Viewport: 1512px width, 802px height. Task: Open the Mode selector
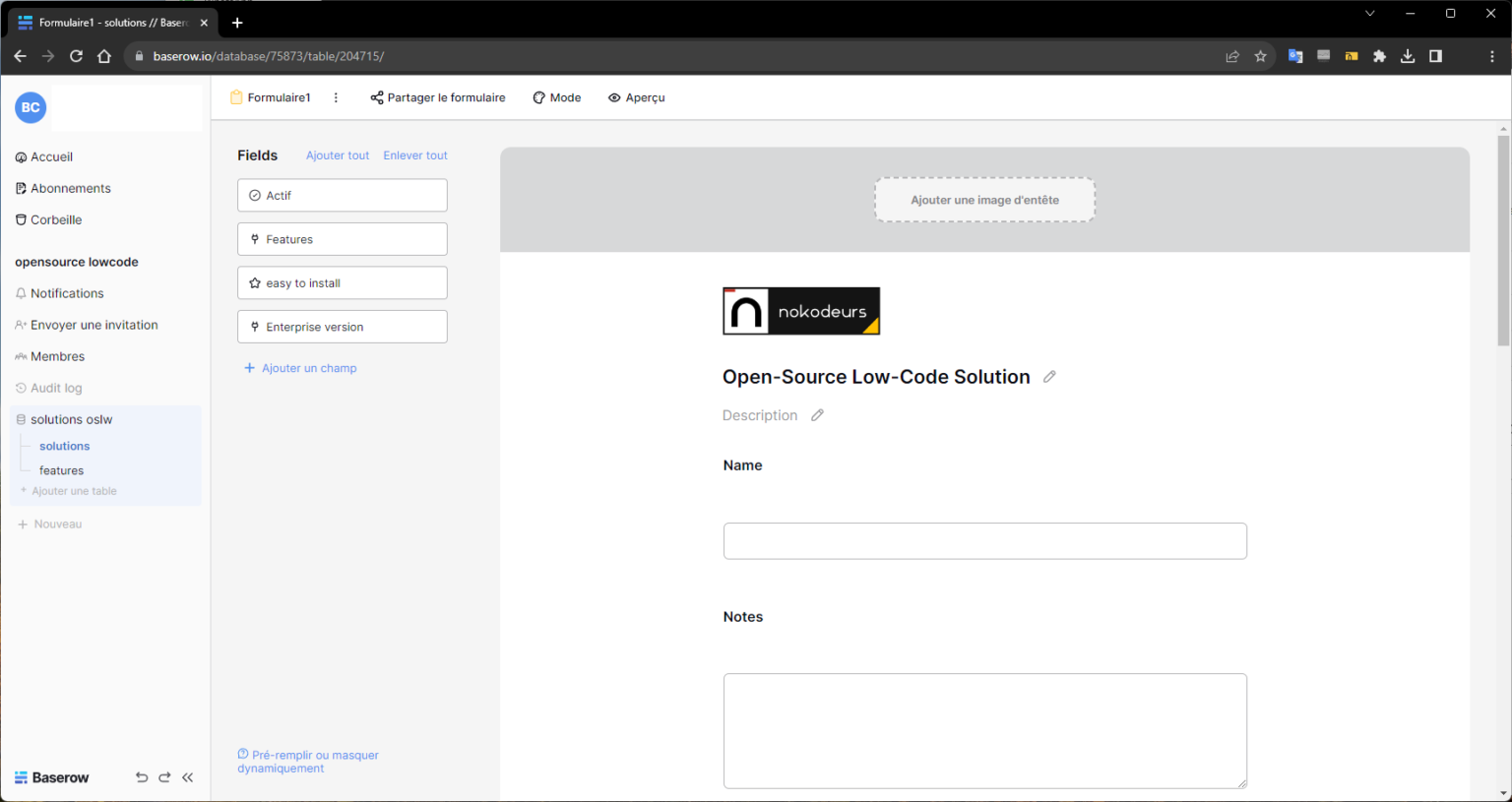click(557, 97)
